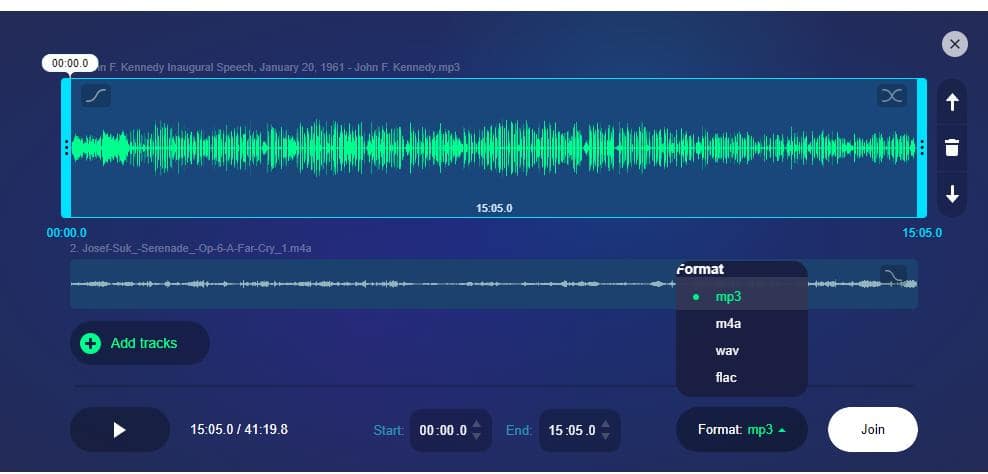Click the right trim handle of Kennedy track
This screenshot has height=474, width=988.
pyautogui.click(x=922, y=148)
